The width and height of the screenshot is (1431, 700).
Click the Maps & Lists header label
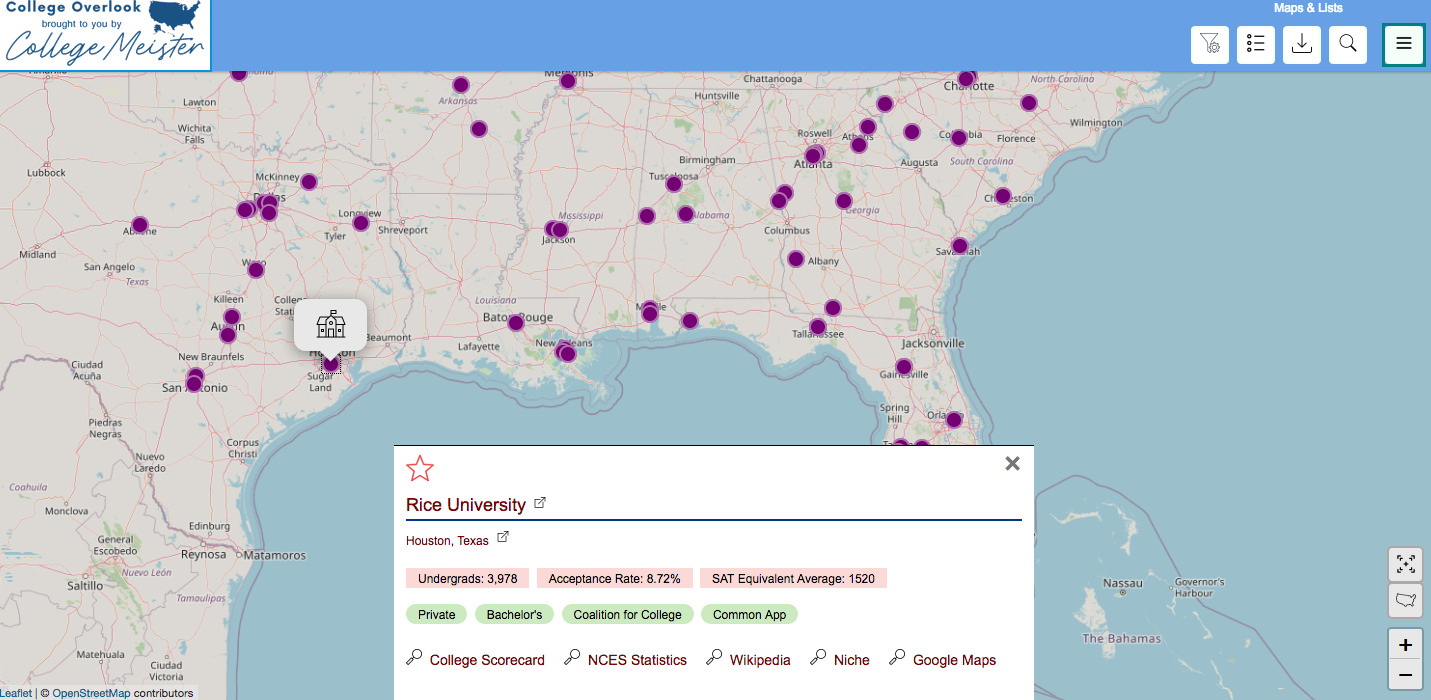tap(1308, 8)
